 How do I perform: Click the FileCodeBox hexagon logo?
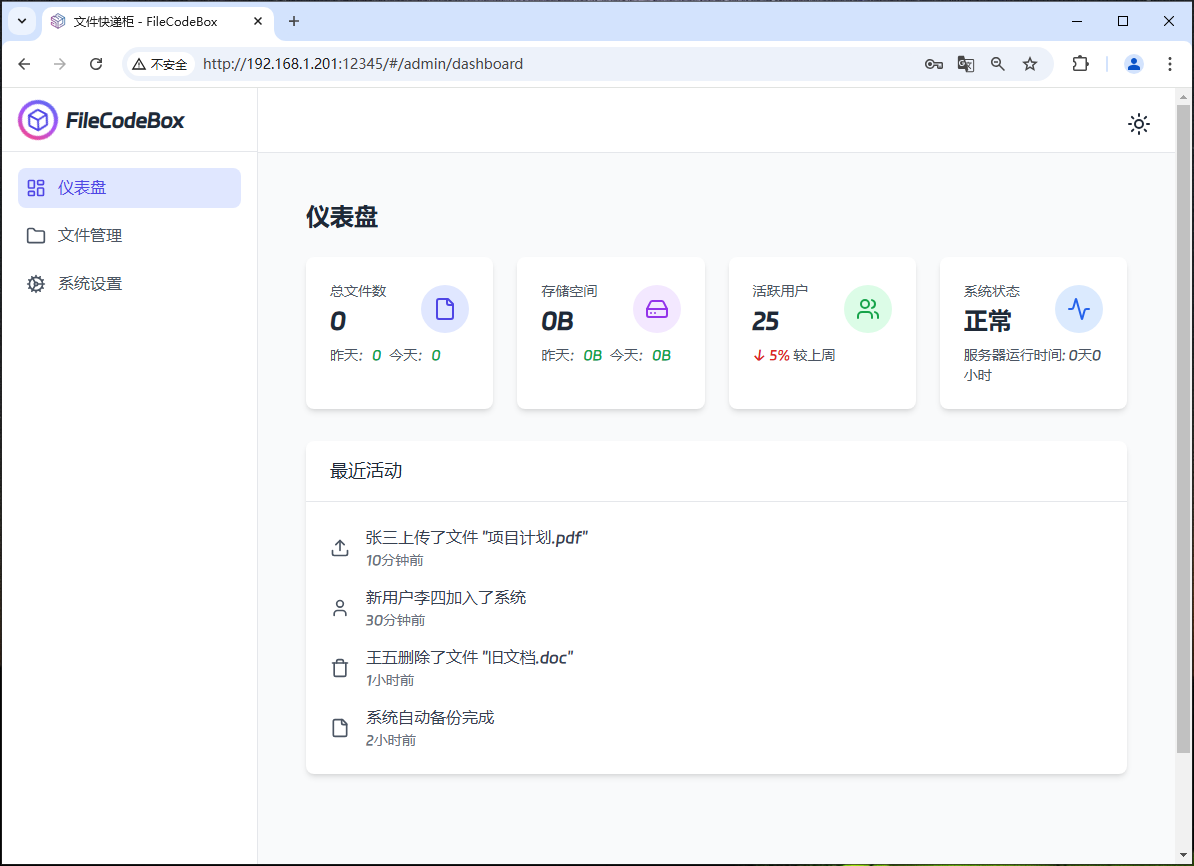[x=37, y=120]
